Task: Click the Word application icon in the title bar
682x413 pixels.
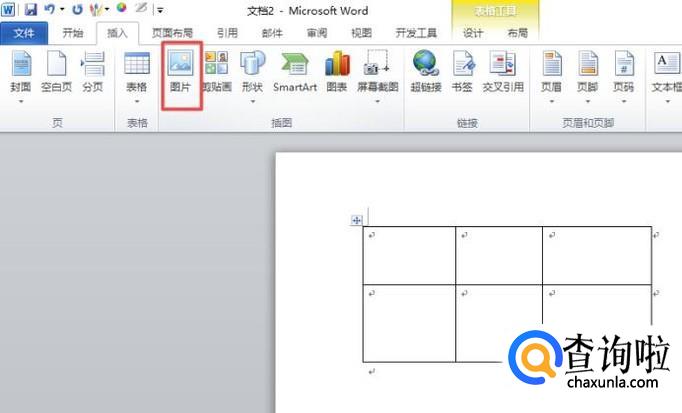Action: pos(8,9)
